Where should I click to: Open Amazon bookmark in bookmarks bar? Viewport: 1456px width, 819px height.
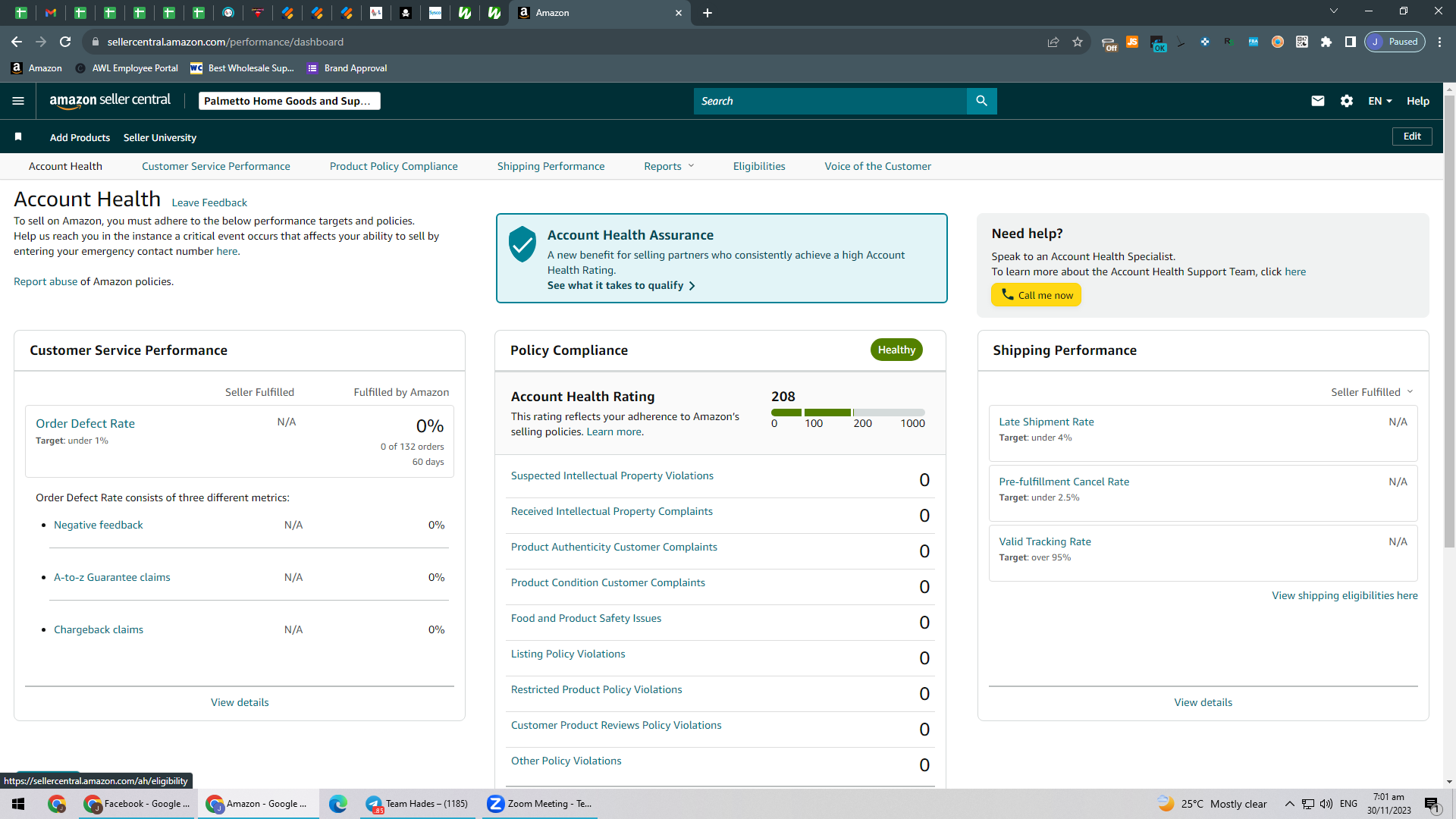(x=36, y=68)
